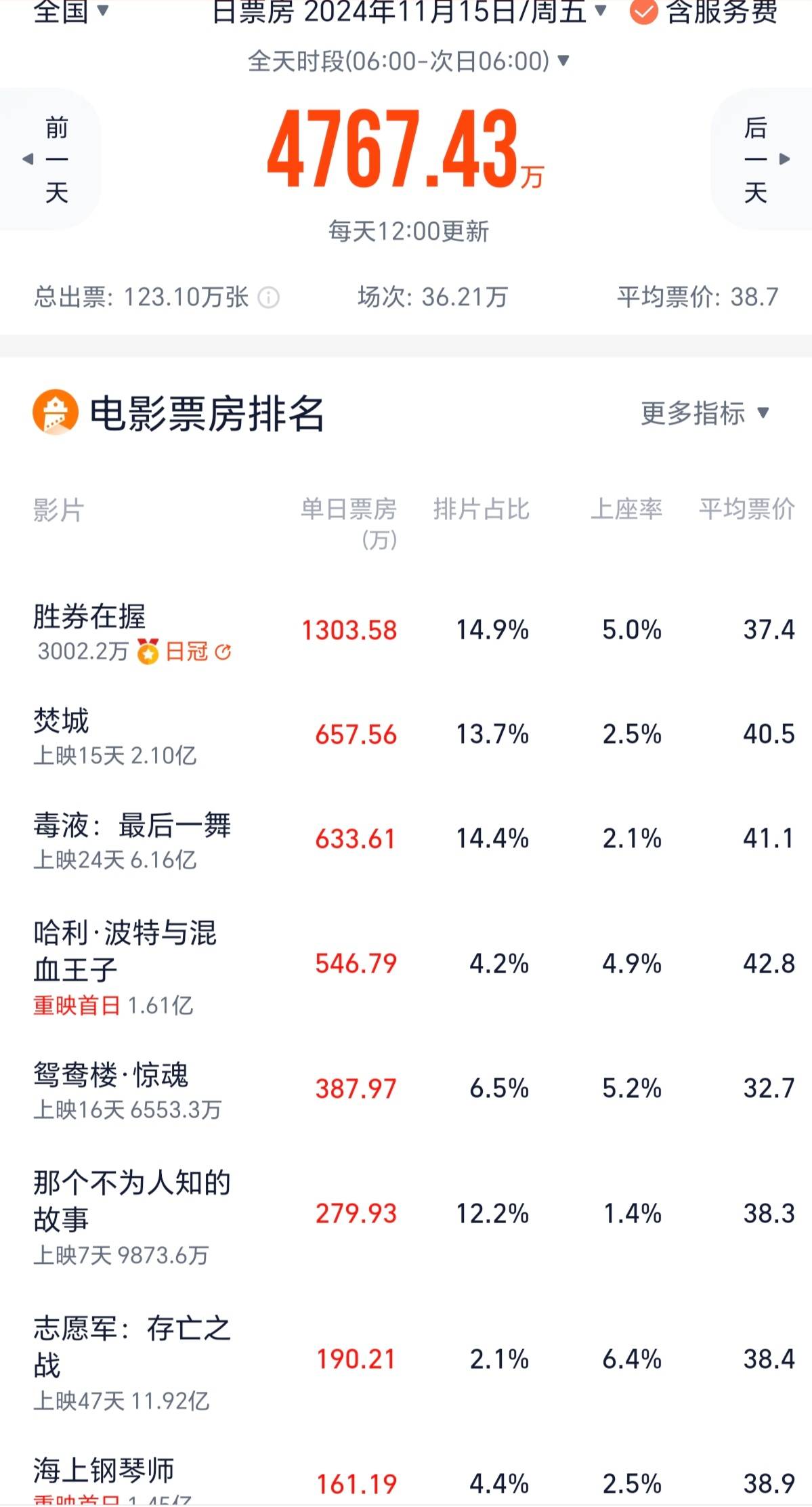
Task: Tap the circular arrow icon after 日冠
Action: 223,652
